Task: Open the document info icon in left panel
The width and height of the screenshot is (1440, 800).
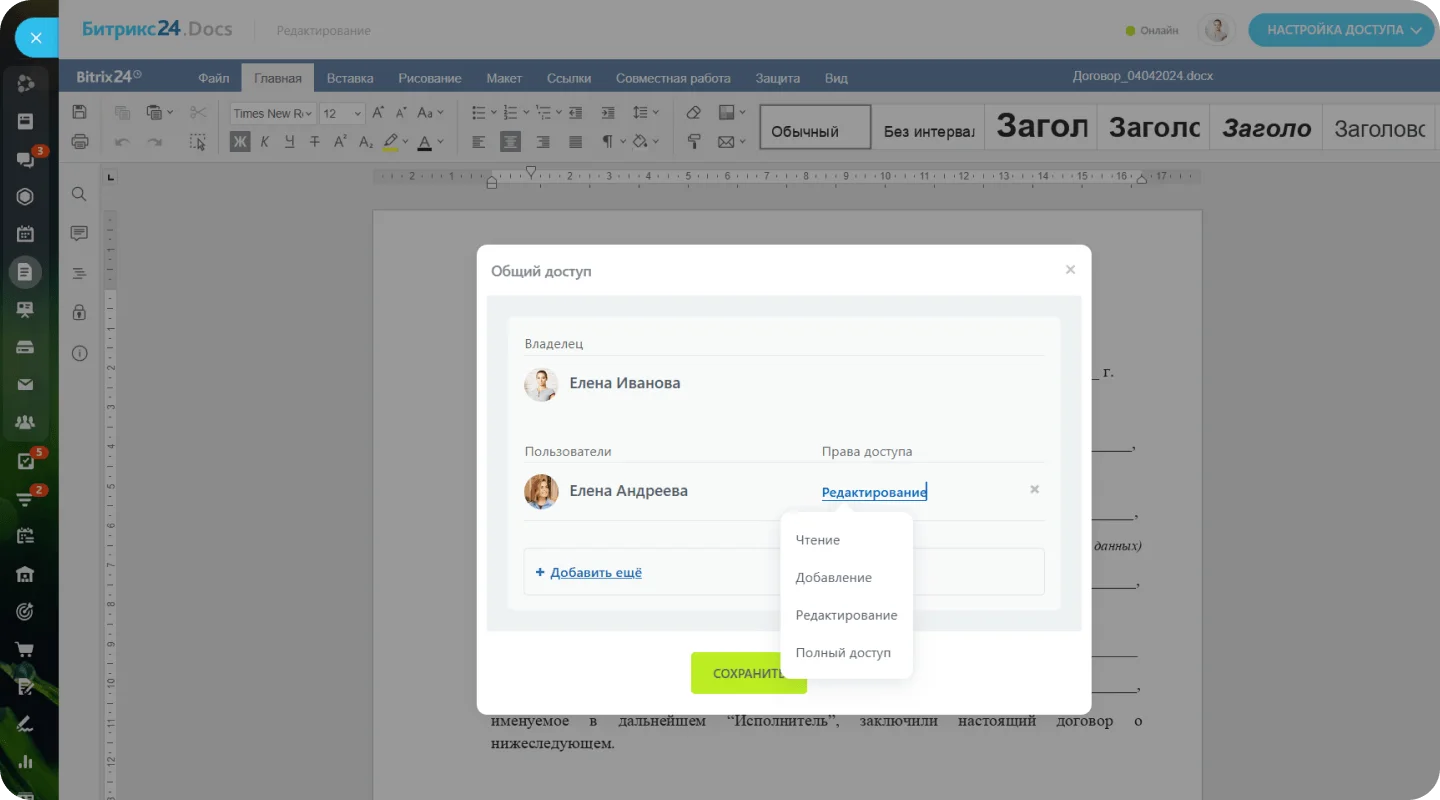Action: (x=79, y=353)
